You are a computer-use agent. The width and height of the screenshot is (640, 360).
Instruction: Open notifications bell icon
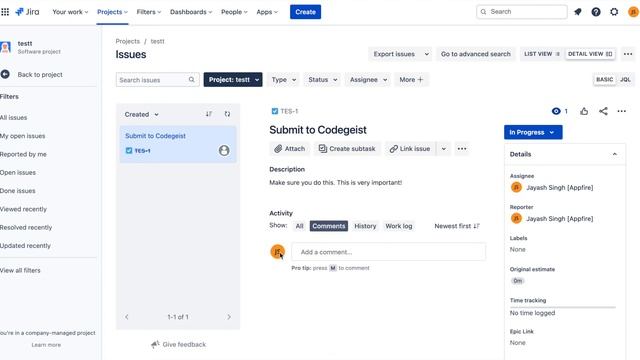(578, 12)
